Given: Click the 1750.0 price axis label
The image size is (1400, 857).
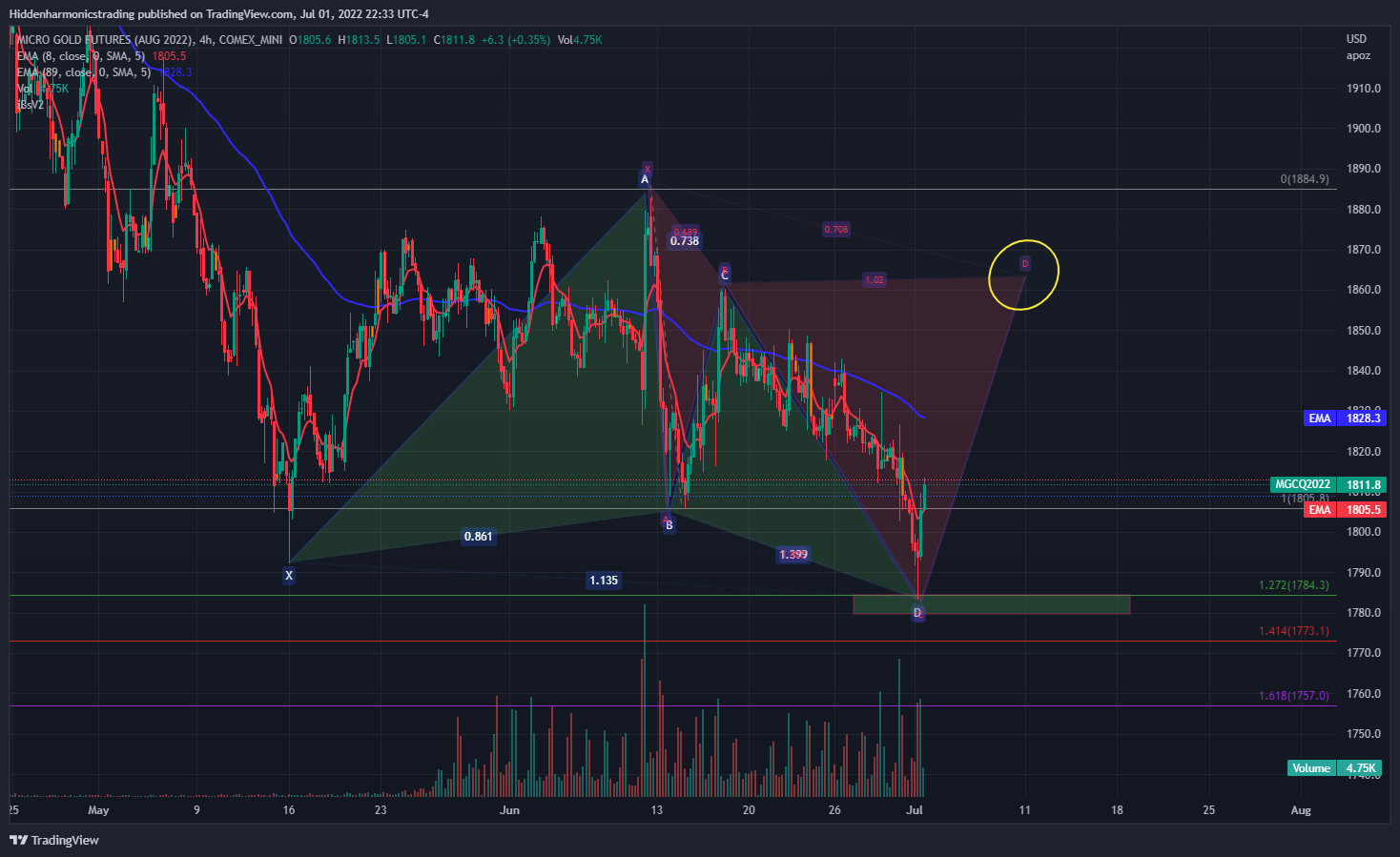Looking at the screenshot, I should pyautogui.click(x=1364, y=734).
